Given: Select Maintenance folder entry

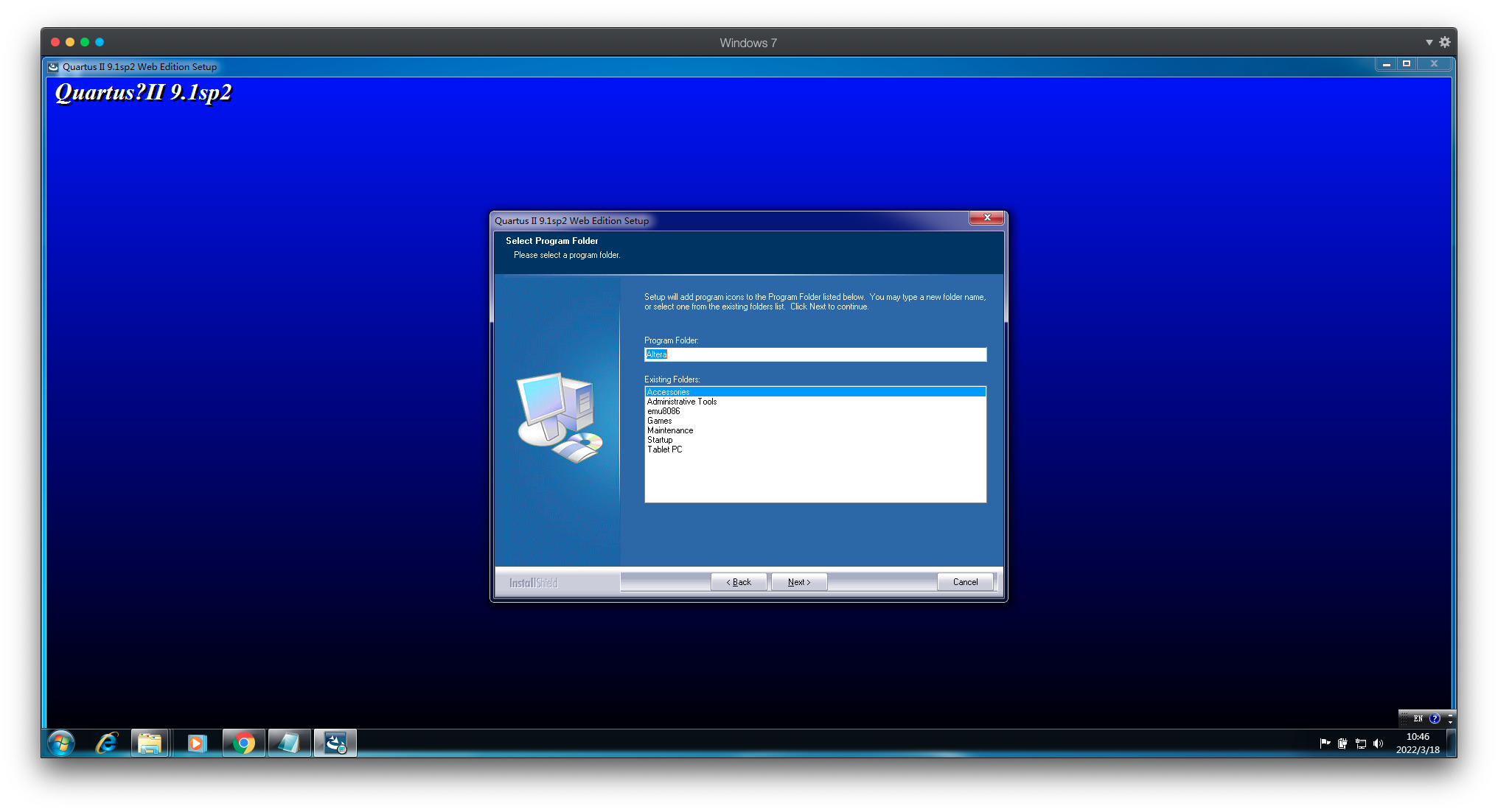Looking at the screenshot, I should click(x=815, y=430).
